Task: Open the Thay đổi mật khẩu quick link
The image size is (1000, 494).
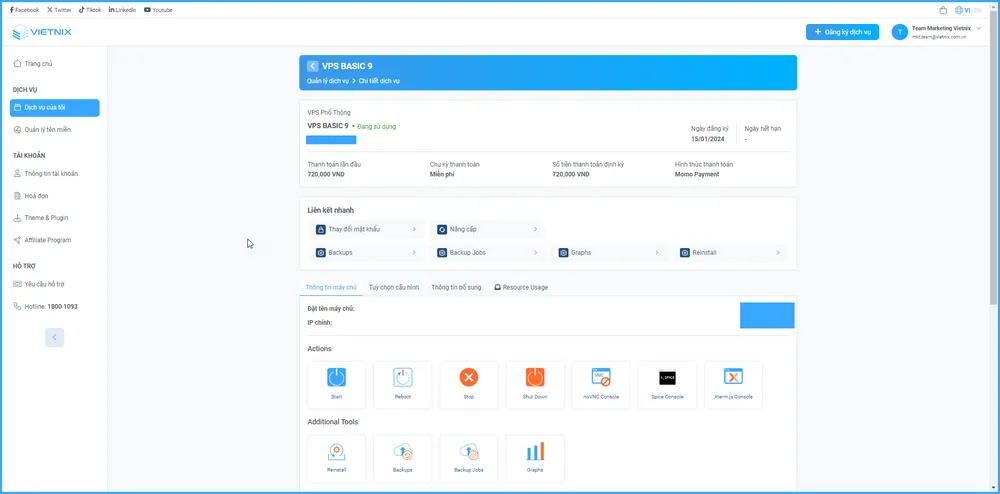Action: pyautogui.click(x=366, y=229)
